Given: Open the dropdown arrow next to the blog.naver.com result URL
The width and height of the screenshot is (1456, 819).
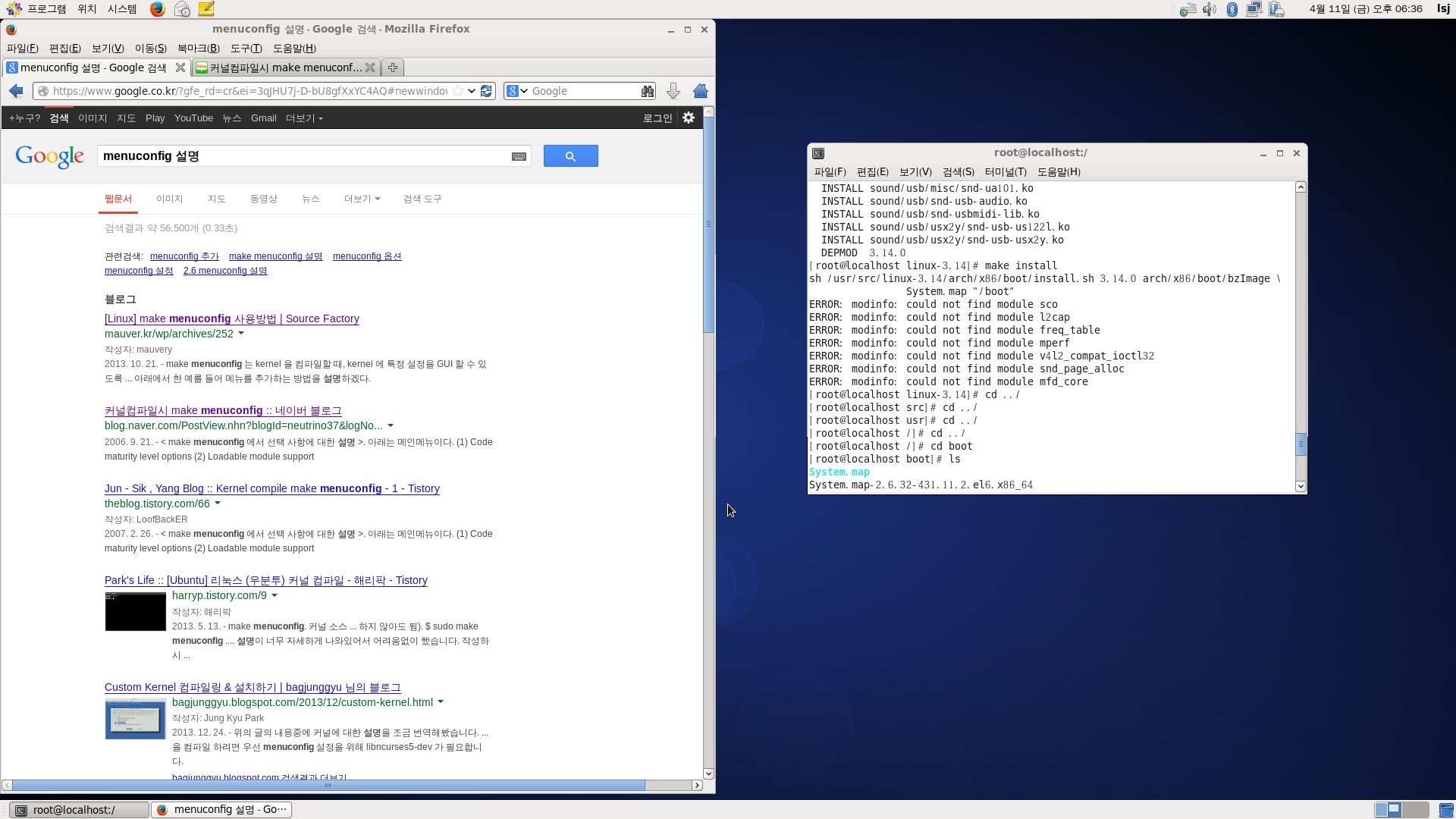Looking at the screenshot, I should click(391, 425).
